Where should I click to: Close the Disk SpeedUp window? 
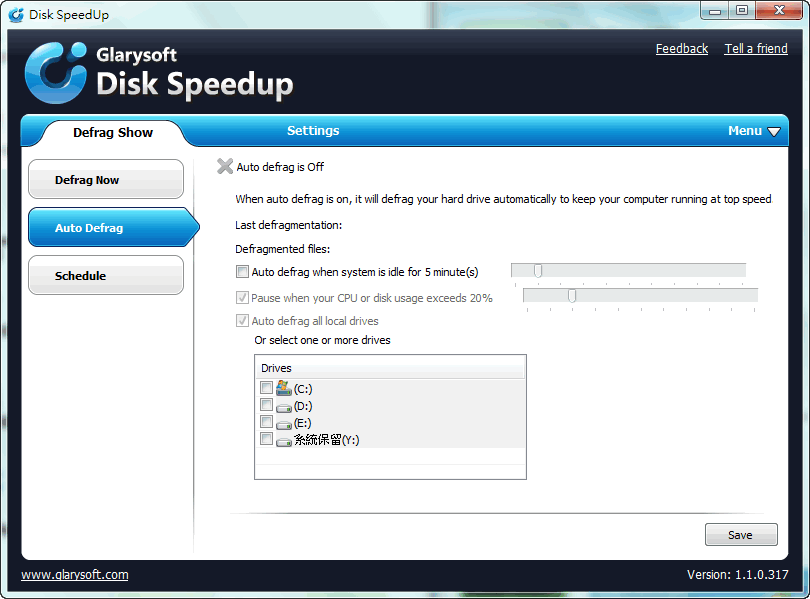[x=779, y=11]
